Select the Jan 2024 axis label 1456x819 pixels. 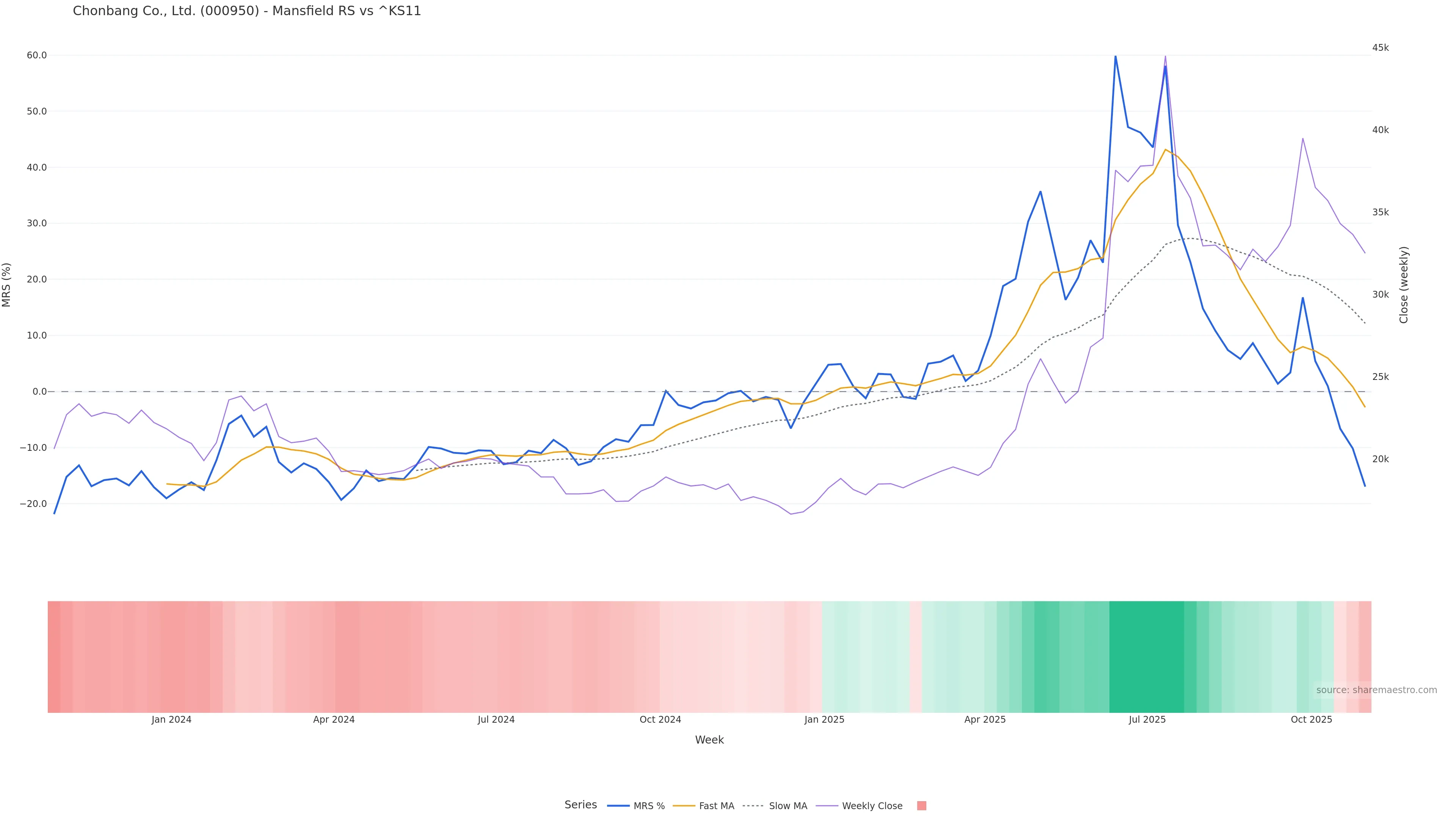coord(171,720)
